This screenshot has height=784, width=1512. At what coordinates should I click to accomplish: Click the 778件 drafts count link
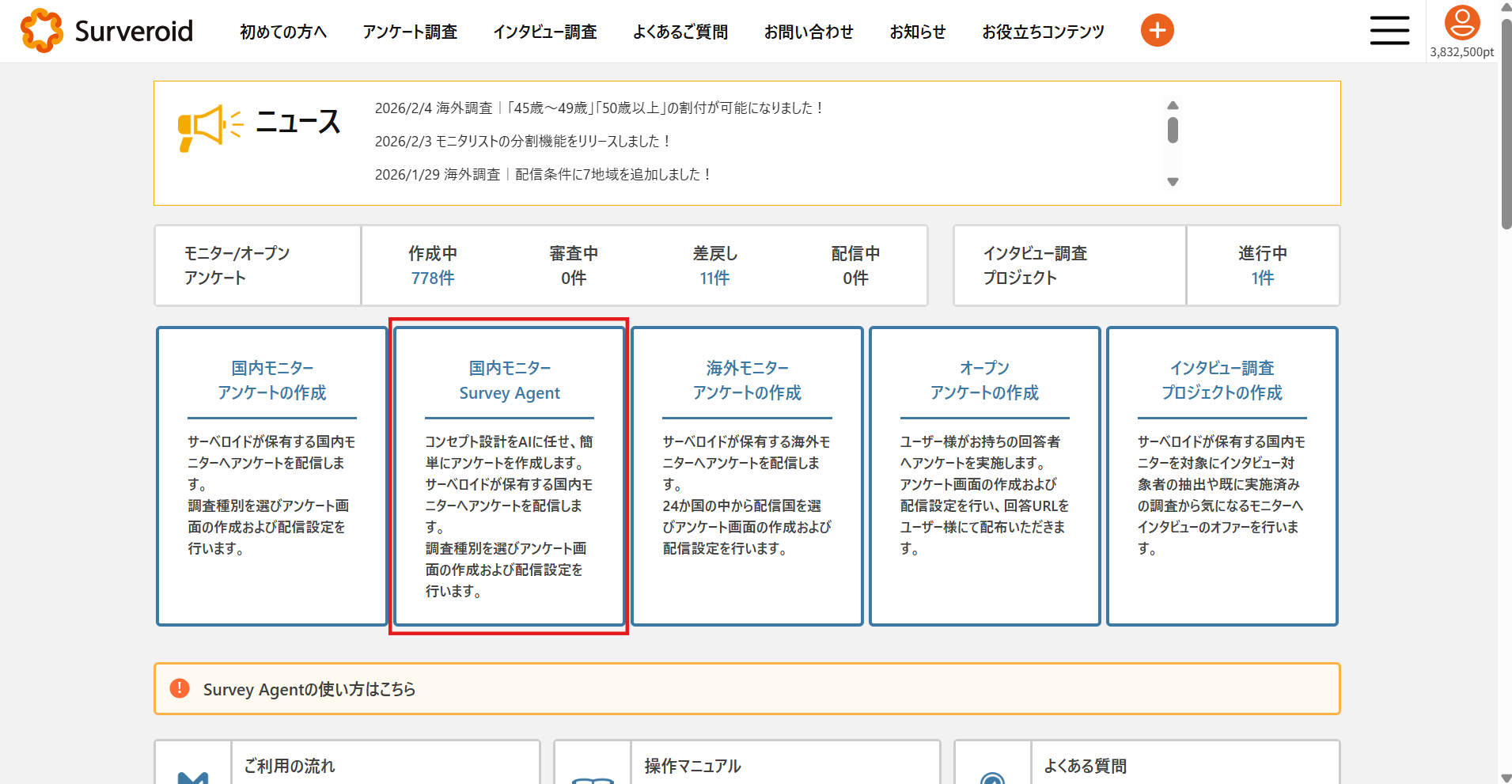pyautogui.click(x=433, y=278)
